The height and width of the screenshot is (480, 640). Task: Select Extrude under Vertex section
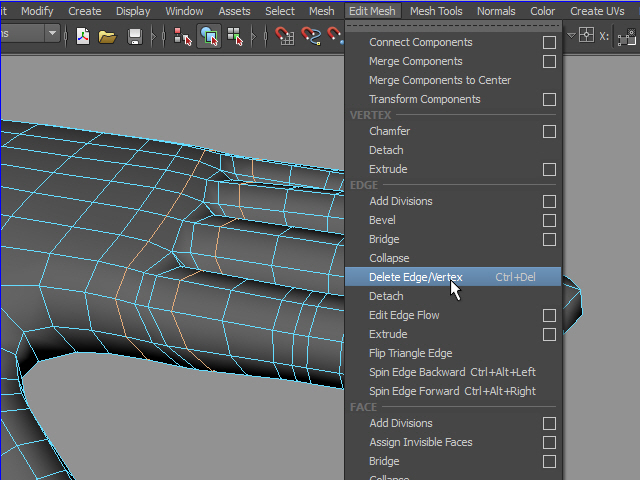tap(388, 169)
